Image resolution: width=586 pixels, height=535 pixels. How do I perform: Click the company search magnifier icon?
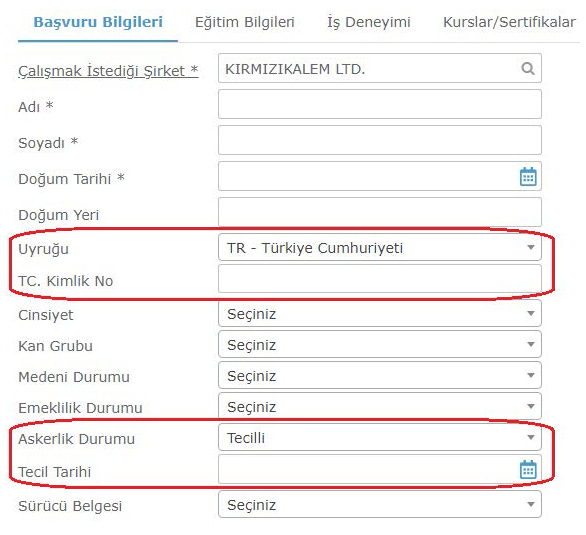point(527,68)
